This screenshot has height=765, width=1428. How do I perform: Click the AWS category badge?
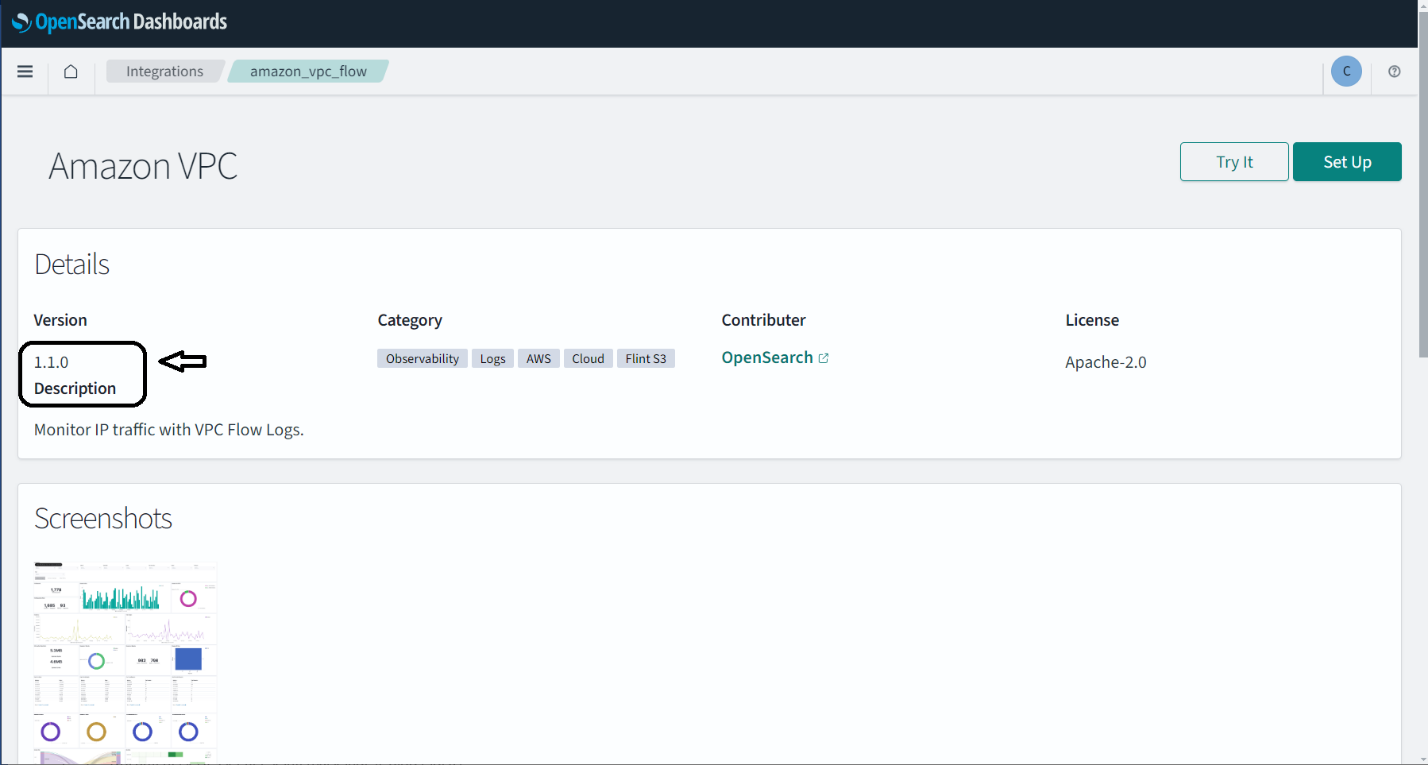tap(539, 359)
